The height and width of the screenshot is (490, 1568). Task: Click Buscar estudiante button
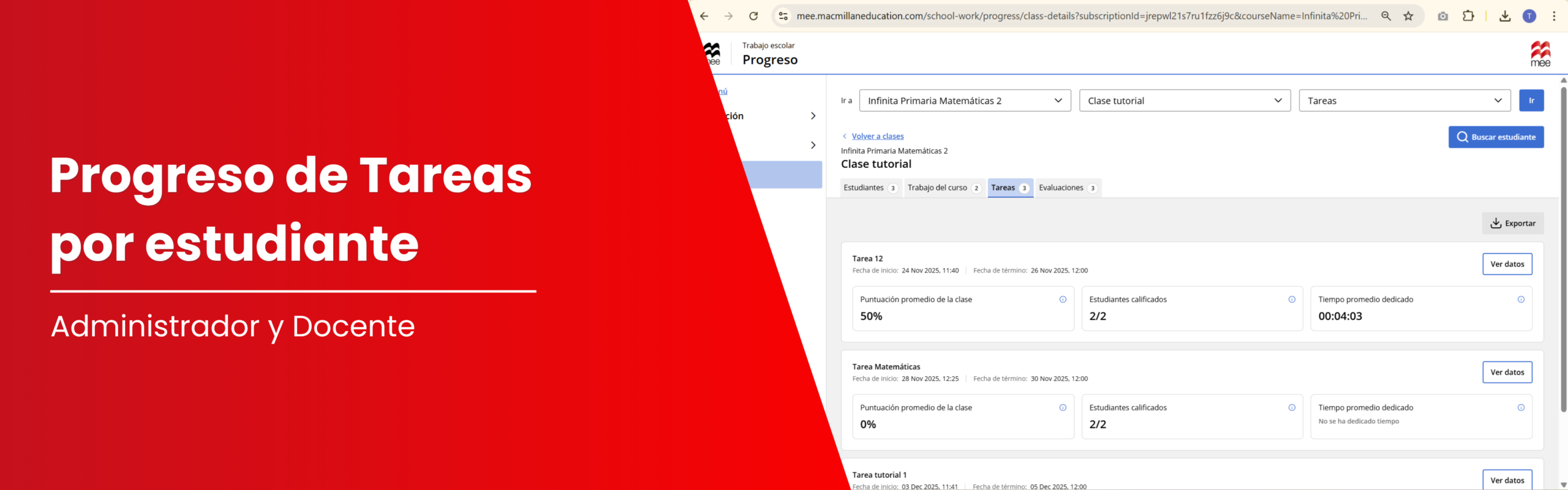click(x=1496, y=137)
